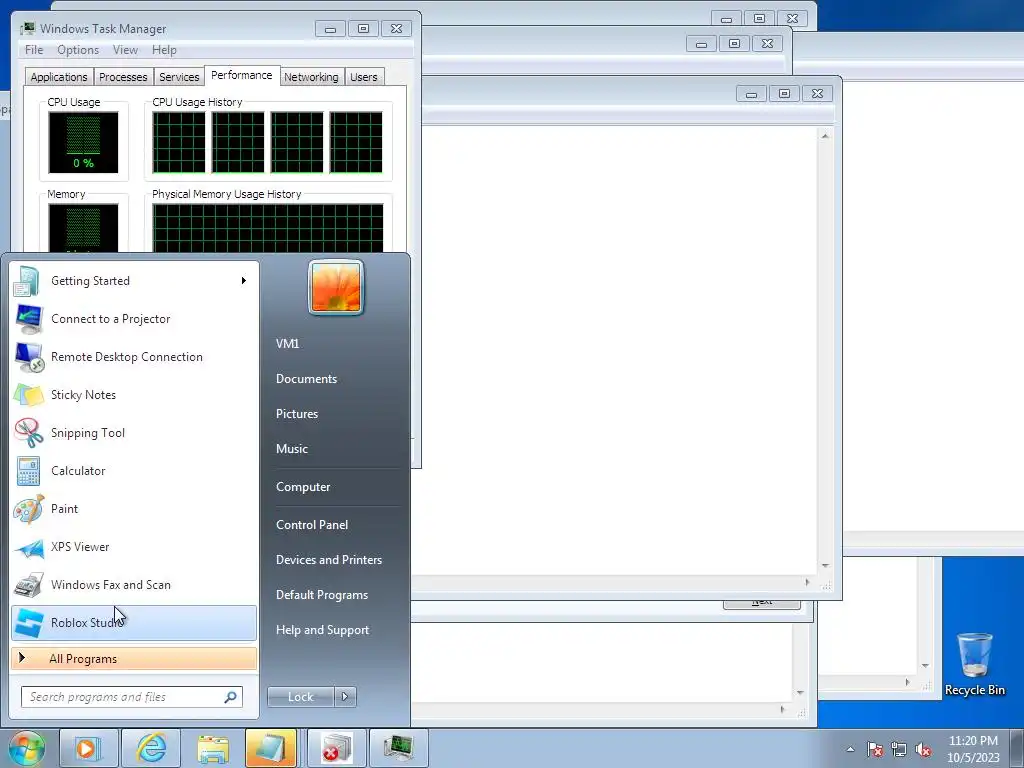Click the Start orb button
Viewport: 1024px width, 768px height.
[x=27, y=748]
